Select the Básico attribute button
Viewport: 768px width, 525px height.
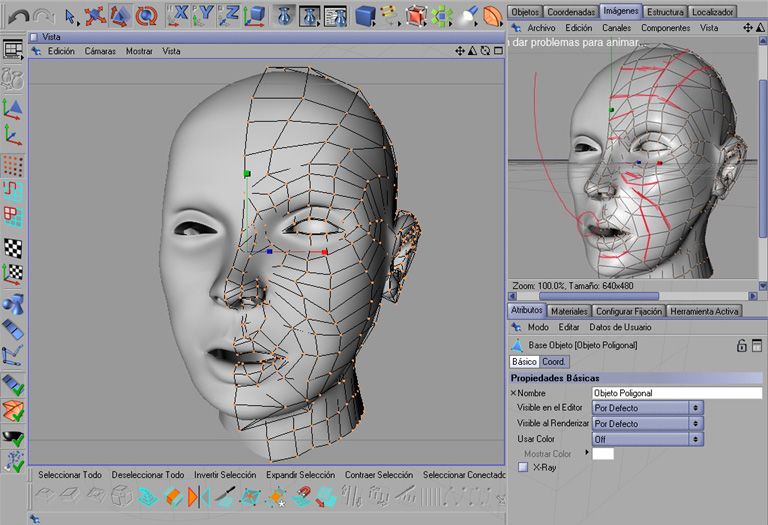(x=524, y=361)
